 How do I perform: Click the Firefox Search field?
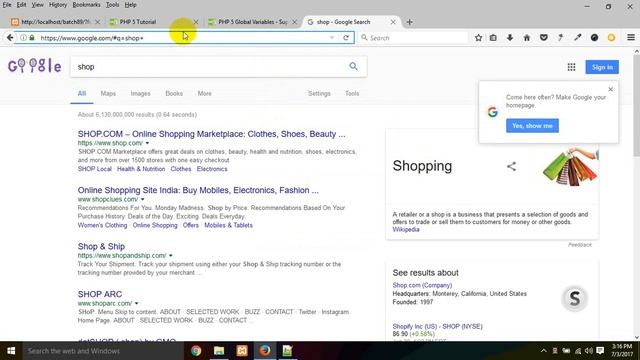click(413, 38)
